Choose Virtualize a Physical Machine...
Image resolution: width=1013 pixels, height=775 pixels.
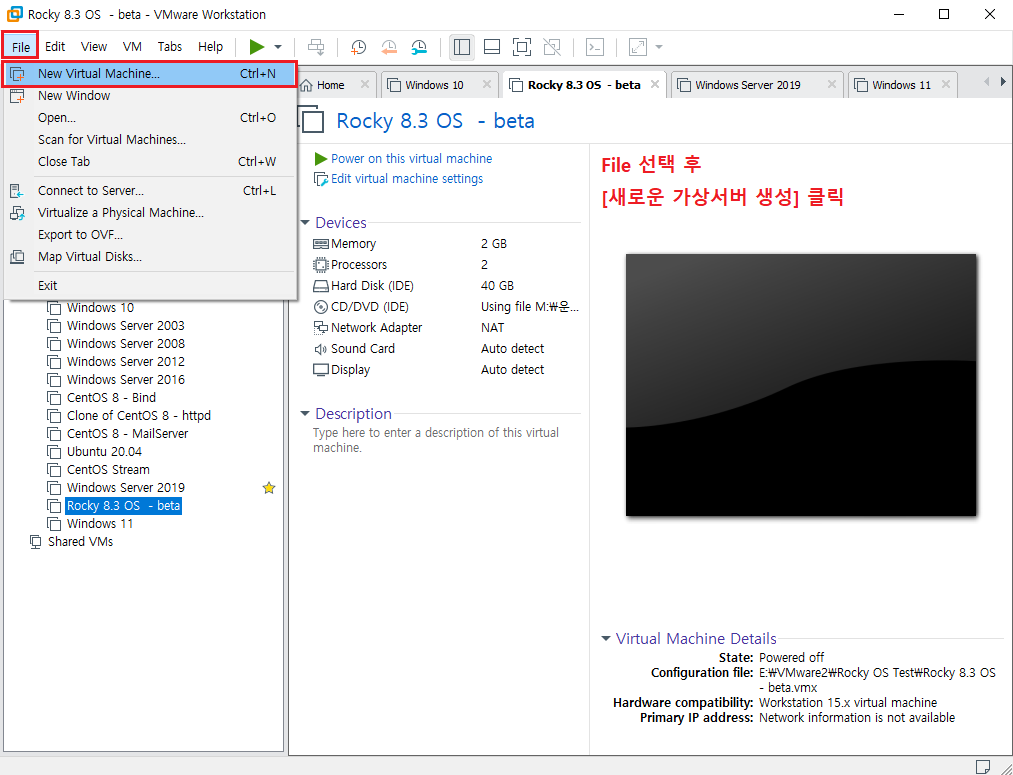(x=150, y=212)
